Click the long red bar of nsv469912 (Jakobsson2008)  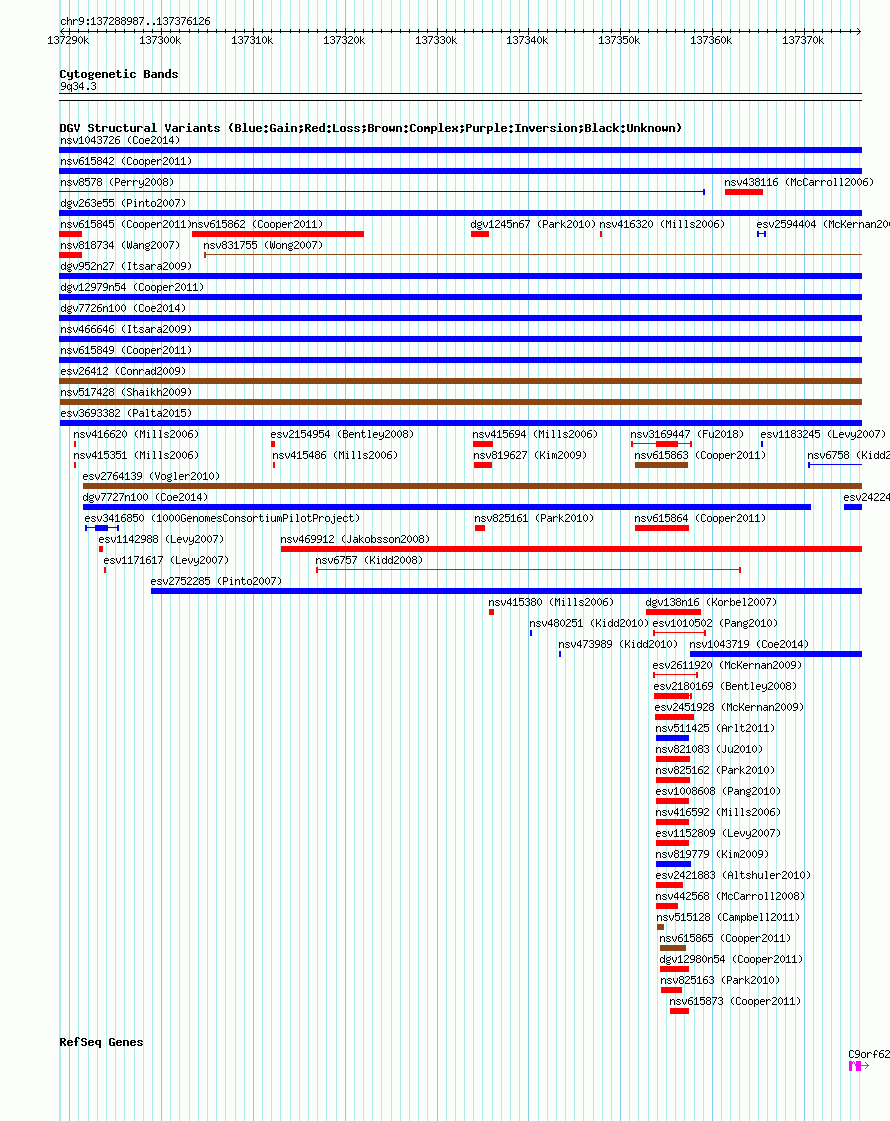571,549
